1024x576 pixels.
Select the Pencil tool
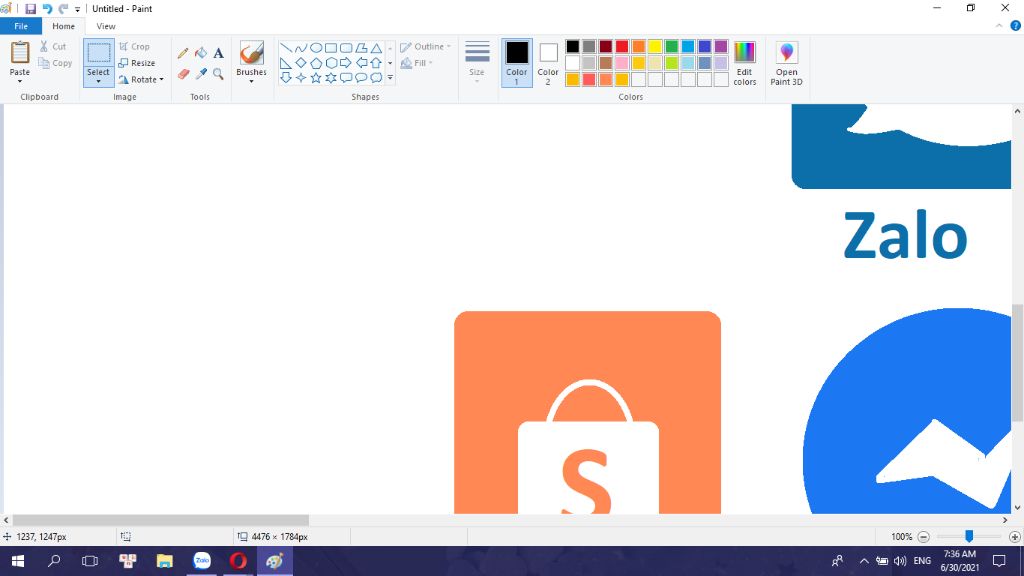pos(183,54)
